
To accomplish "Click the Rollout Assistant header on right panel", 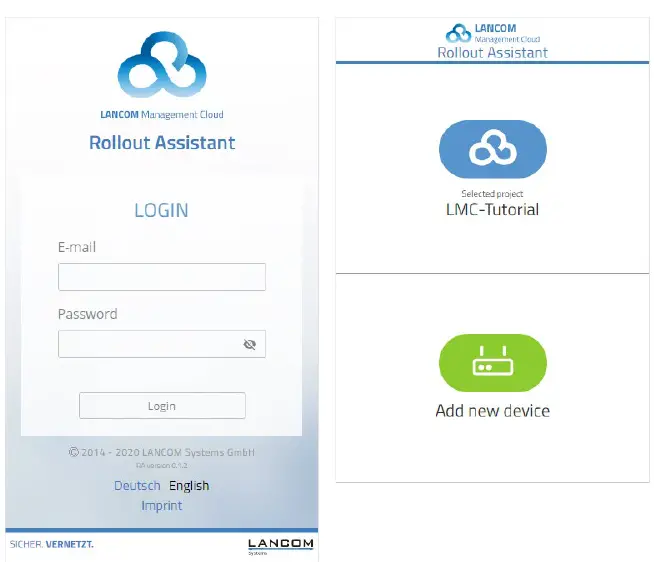I will [493, 53].
